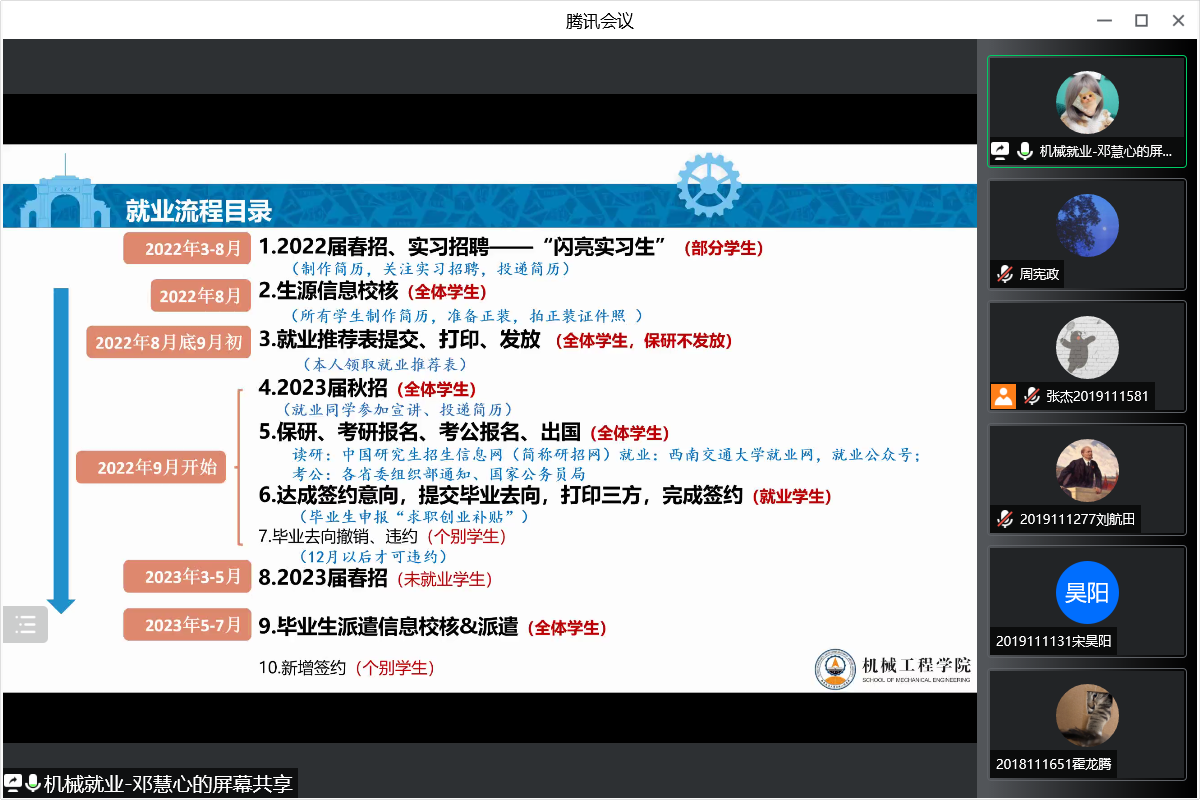Click participant name 2019111131宋昊阳

pos(1054,642)
